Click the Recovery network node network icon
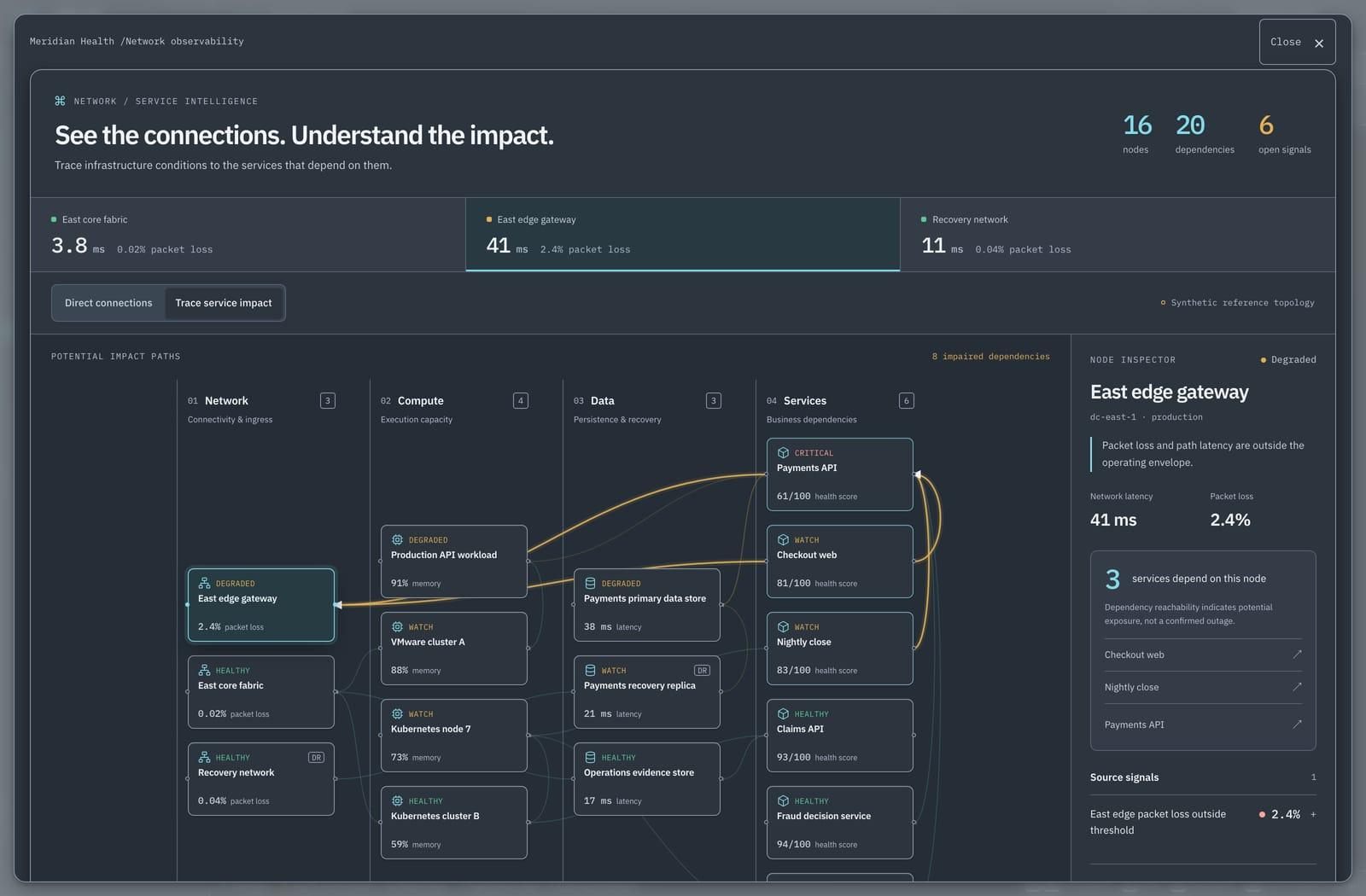This screenshot has width=1366, height=896. [204, 758]
